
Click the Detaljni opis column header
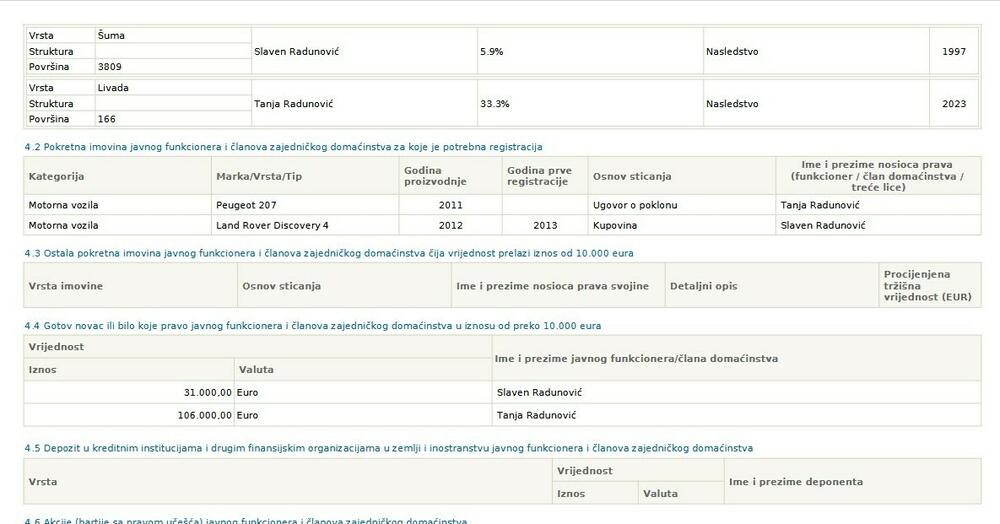tap(703, 286)
